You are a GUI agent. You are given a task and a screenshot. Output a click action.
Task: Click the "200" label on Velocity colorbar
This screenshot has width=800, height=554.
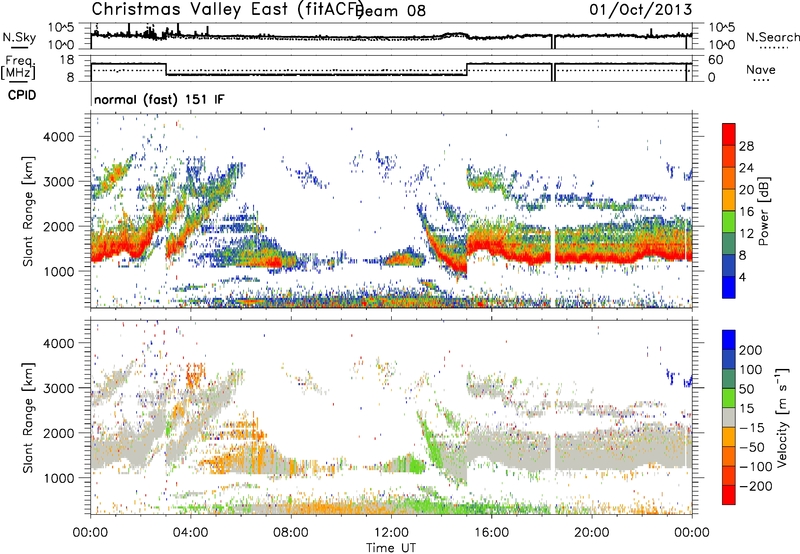751,350
